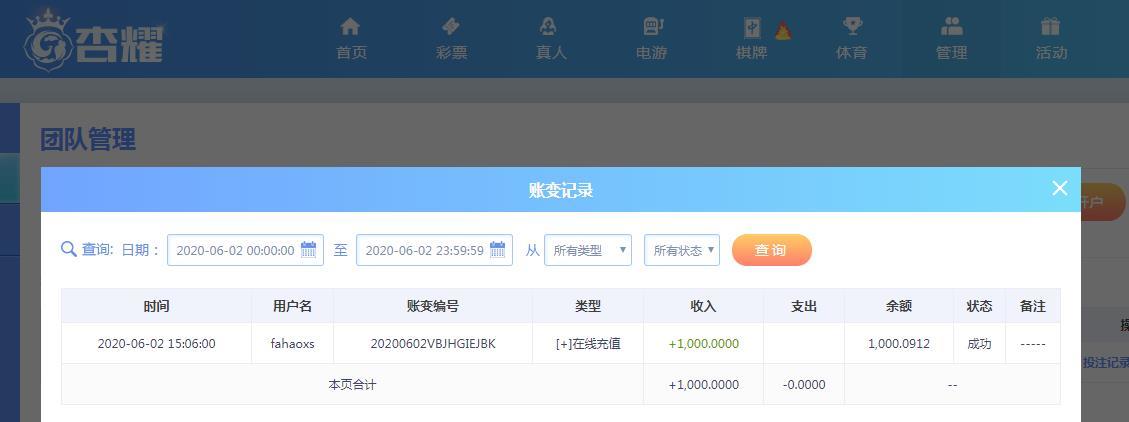1129x422 pixels.
Task: Click the 状态 column header
Action: [x=979, y=306]
